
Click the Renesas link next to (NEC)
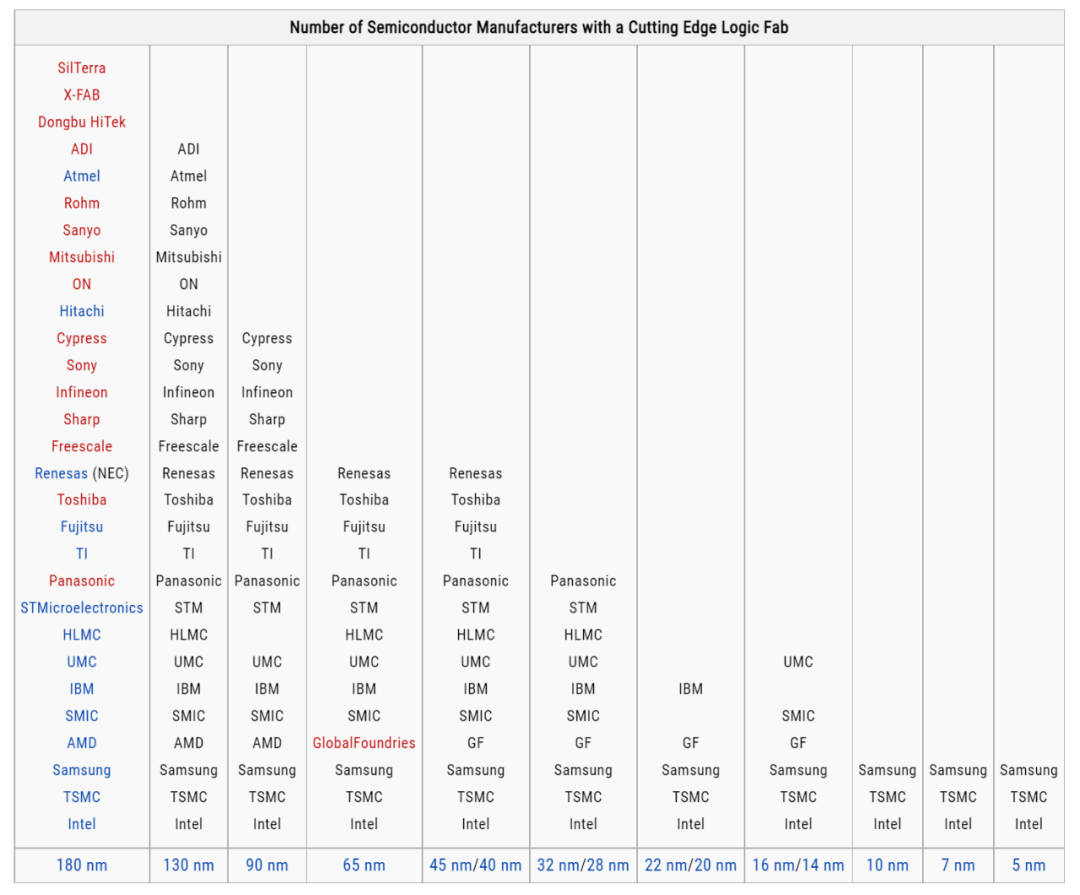coord(61,473)
